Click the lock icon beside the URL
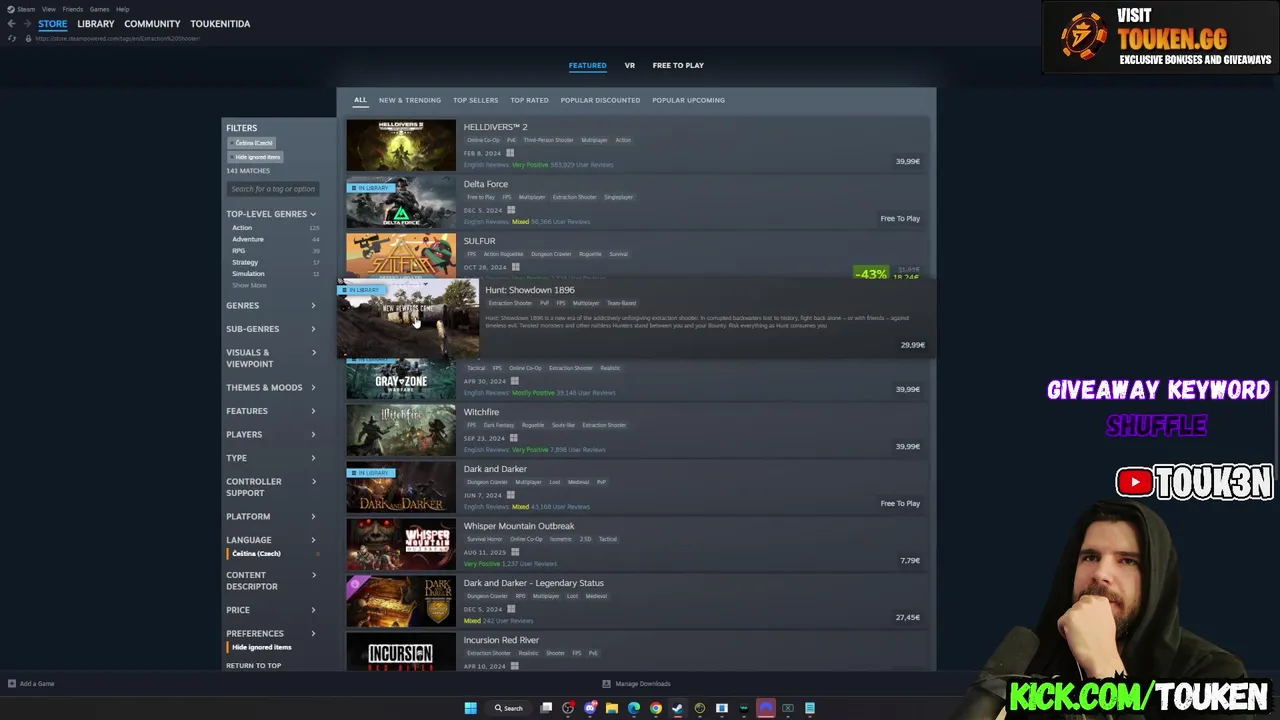1280x720 pixels. 28,38
